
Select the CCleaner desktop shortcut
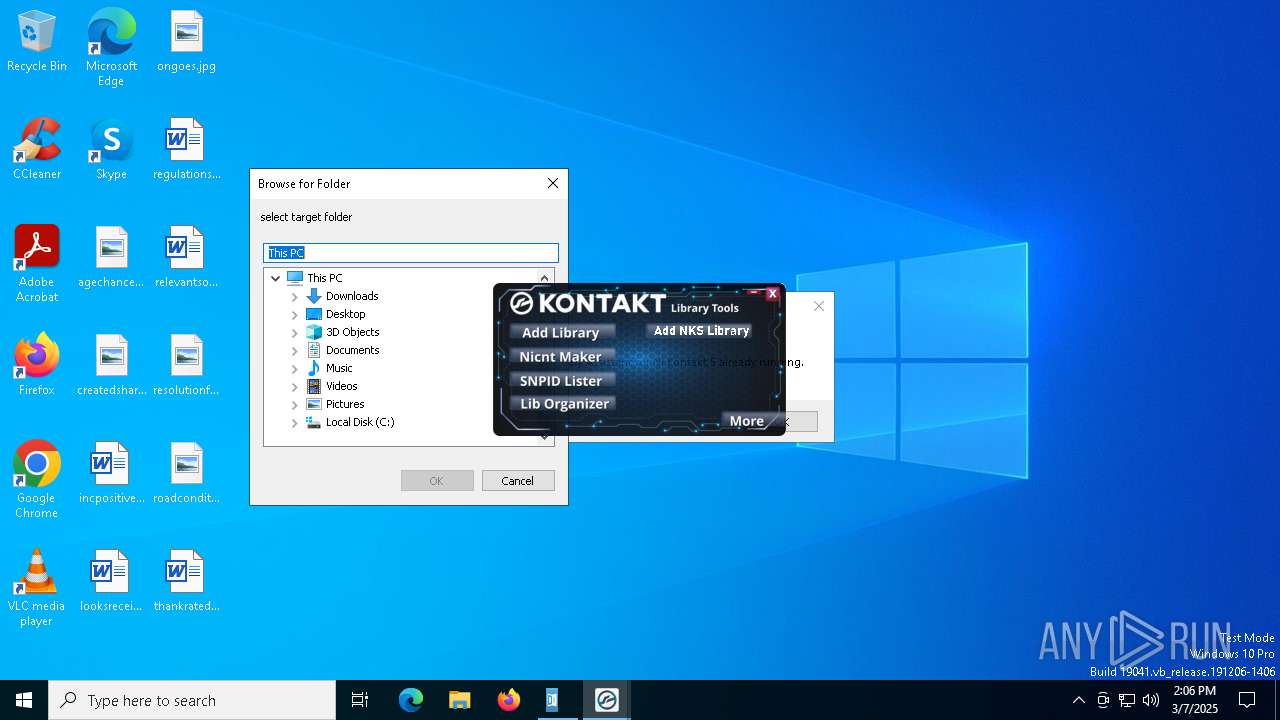point(37,150)
